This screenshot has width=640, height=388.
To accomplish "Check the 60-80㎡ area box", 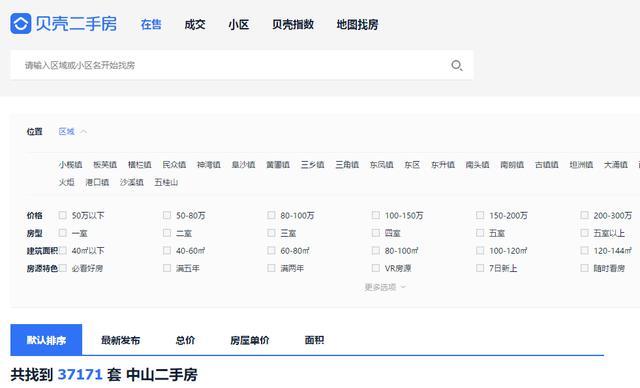I will point(271,251).
